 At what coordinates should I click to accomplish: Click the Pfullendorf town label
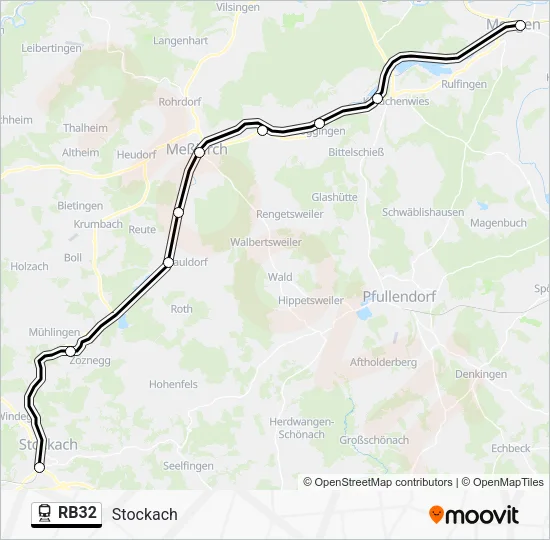point(399,296)
